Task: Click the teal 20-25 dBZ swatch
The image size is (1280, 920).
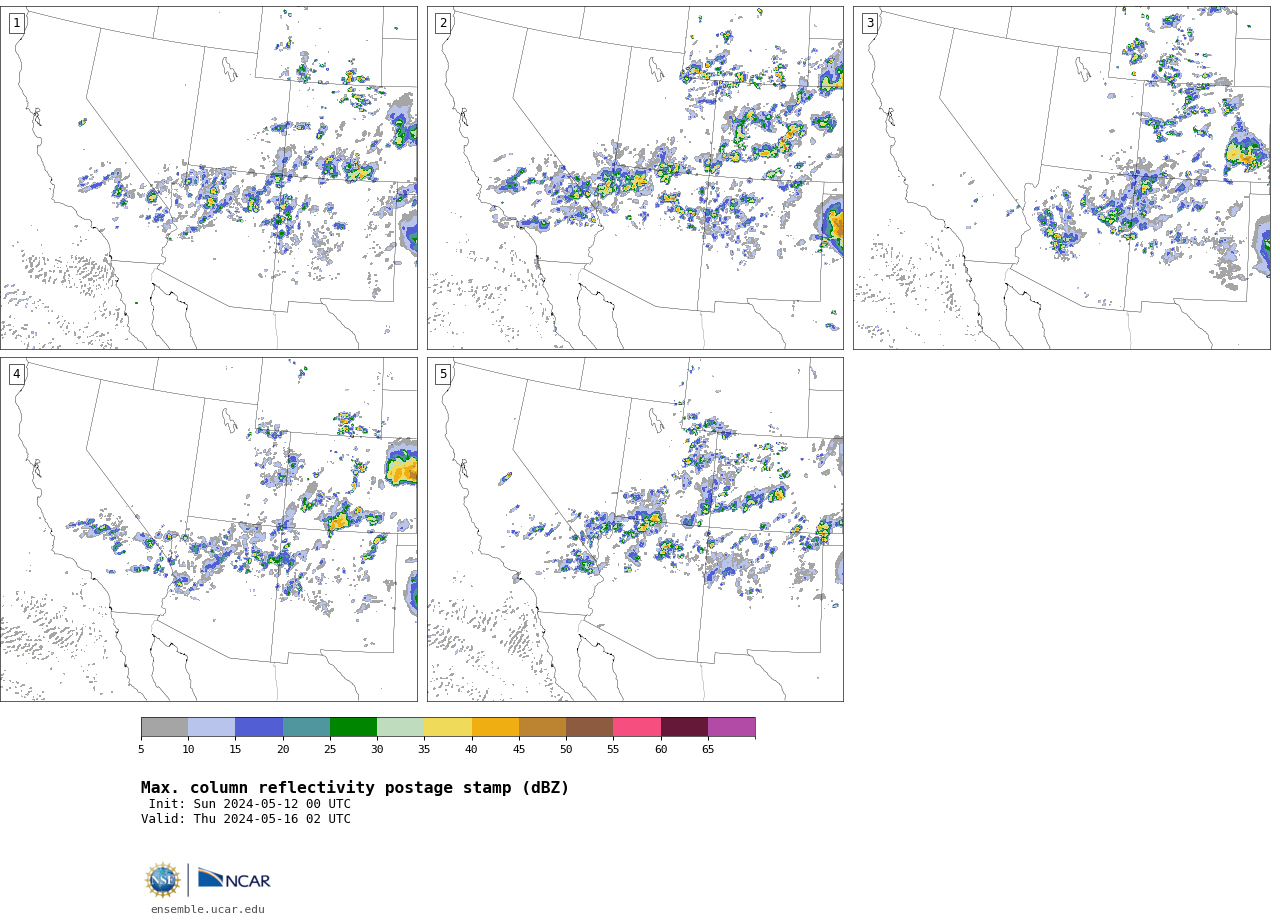Action: pos(306,727)
